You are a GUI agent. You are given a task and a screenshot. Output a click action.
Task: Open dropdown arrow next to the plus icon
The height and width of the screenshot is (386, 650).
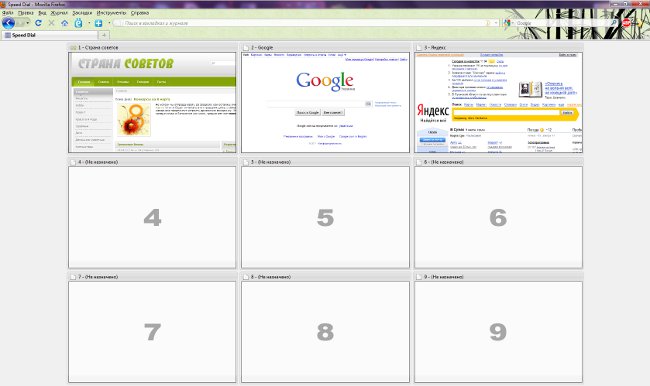[x=109, y=23]
